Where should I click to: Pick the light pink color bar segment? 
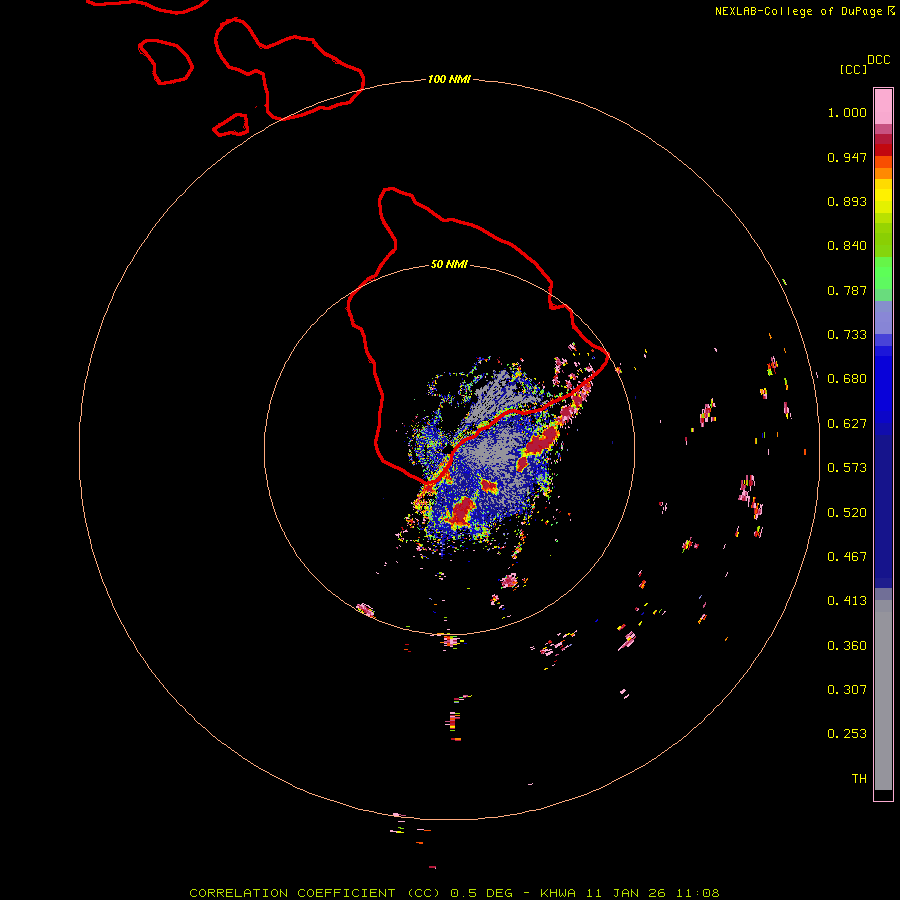pos(883,107)
